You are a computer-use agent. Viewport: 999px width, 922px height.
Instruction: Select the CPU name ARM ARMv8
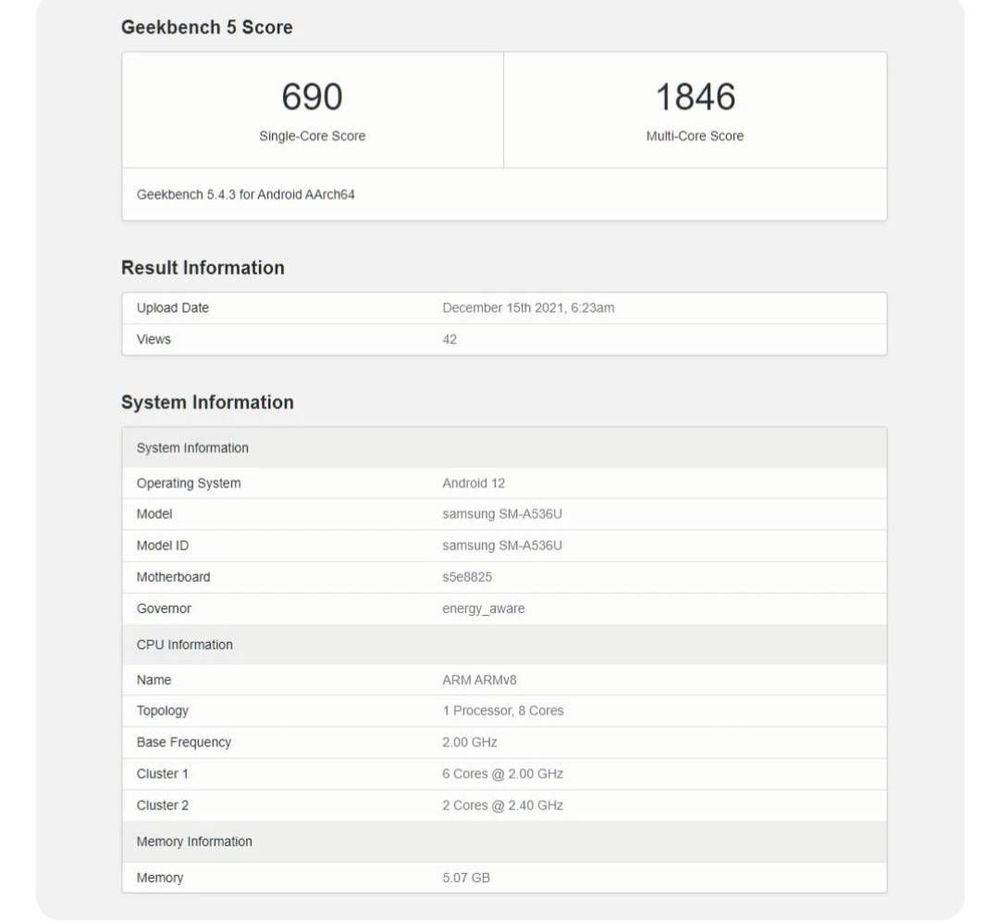point(479,680)
